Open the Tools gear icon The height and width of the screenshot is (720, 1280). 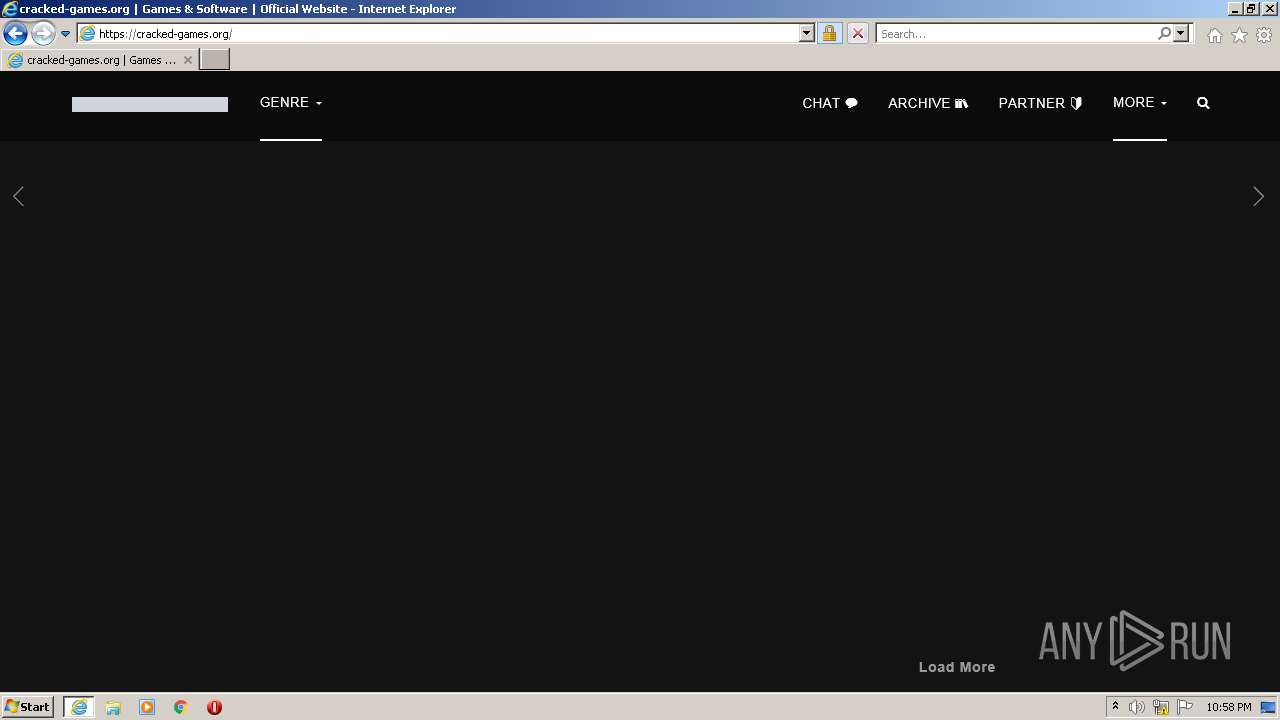coord(1264,35)
